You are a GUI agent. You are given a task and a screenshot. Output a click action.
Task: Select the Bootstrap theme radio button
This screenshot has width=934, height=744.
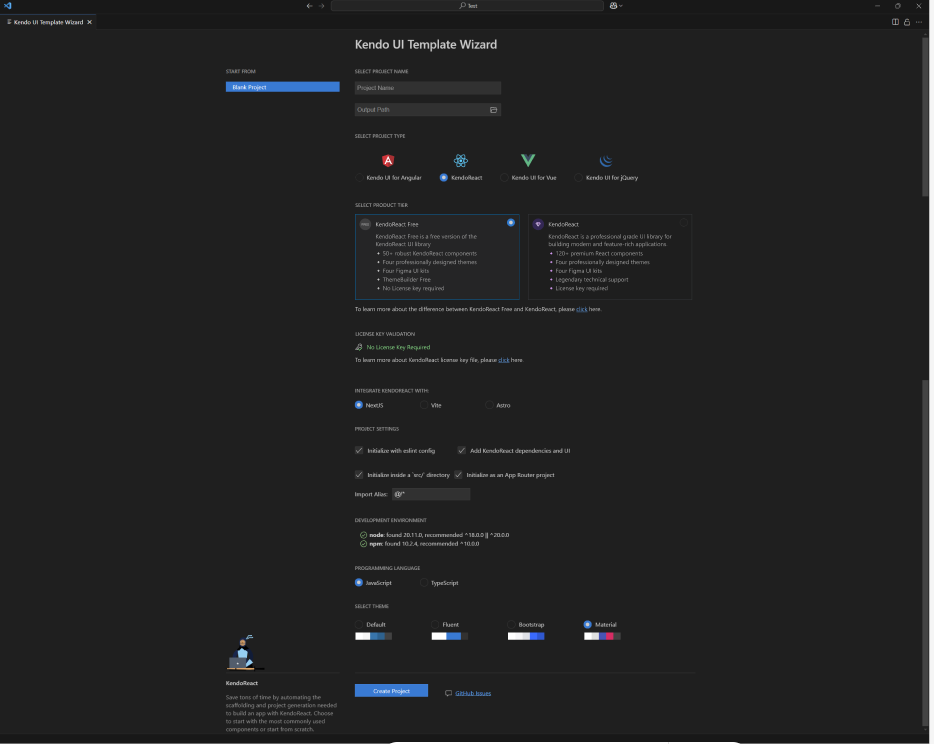click(510, 623)
